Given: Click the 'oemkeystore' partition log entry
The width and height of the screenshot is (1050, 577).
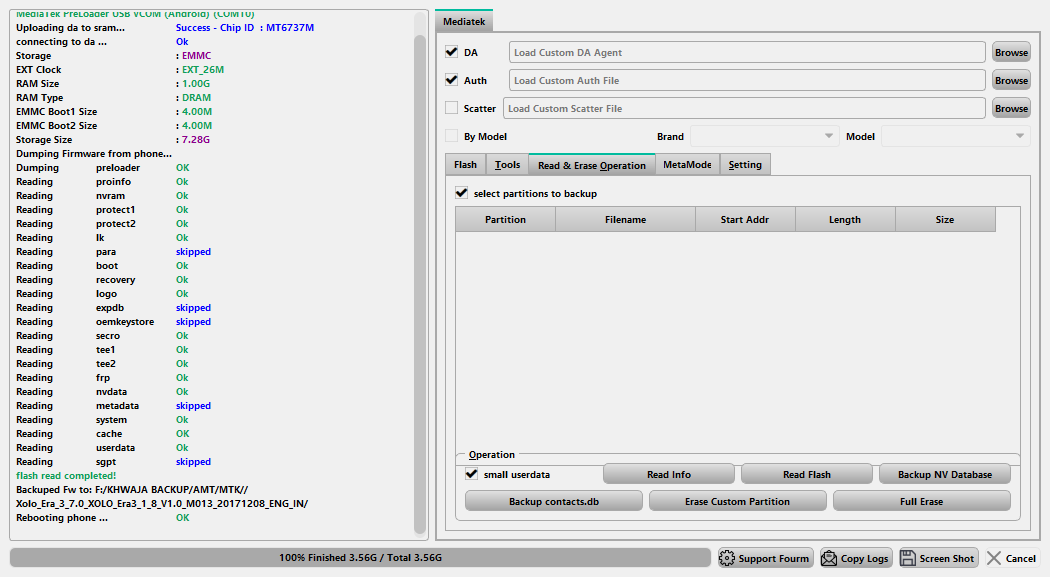Looking at the screenshot, I should 125,321.
